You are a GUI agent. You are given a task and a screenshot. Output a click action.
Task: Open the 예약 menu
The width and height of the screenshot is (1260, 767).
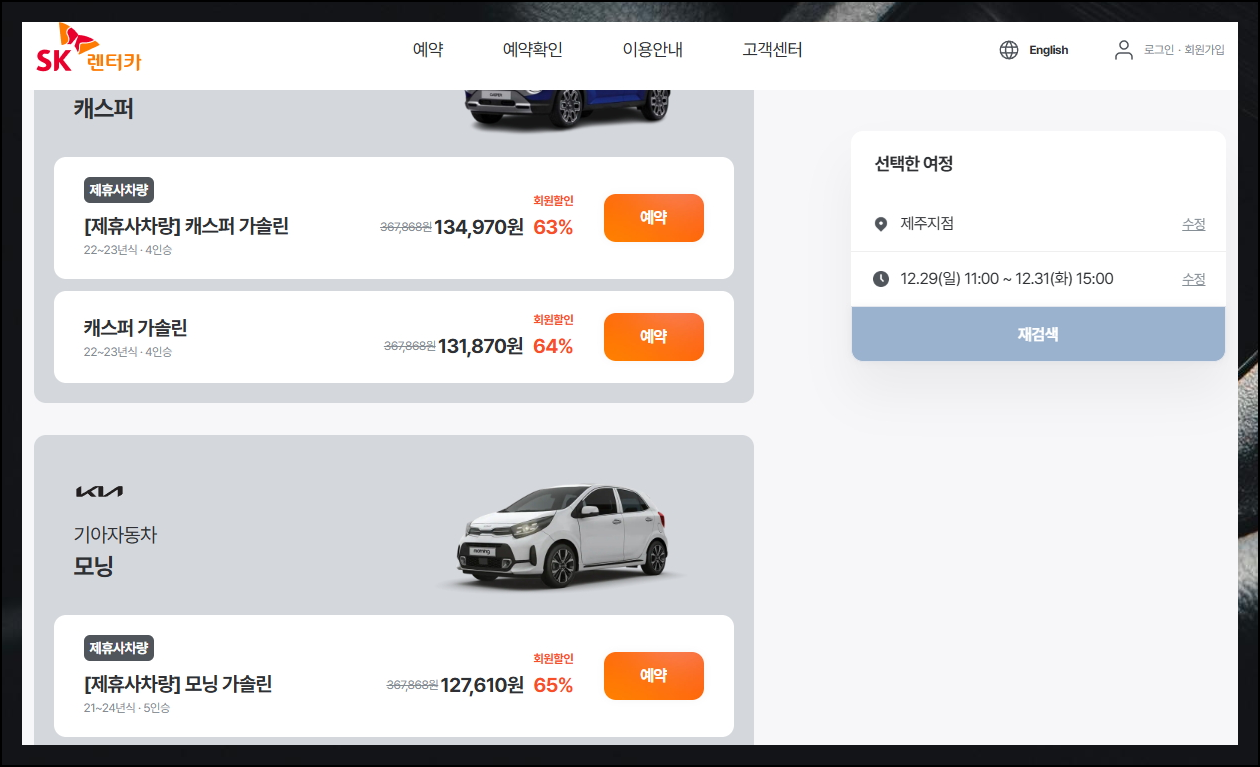(x=428, y=50)
